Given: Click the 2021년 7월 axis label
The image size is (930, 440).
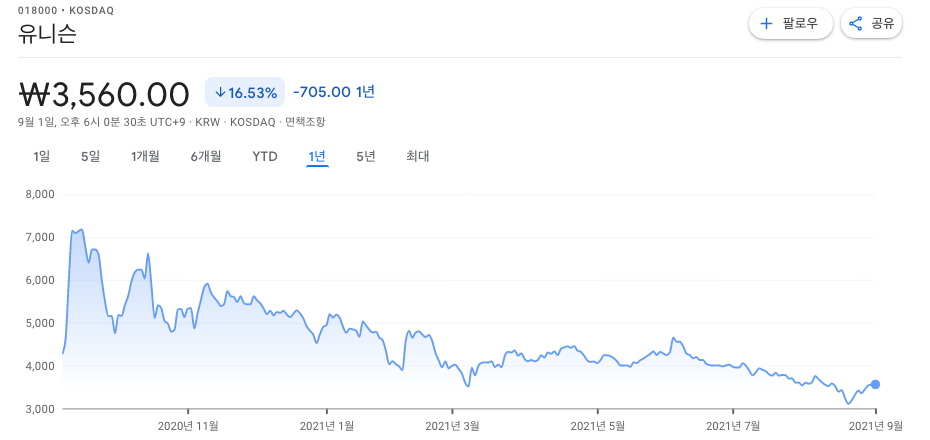Looking at the screenshot, I should point(733,425).
